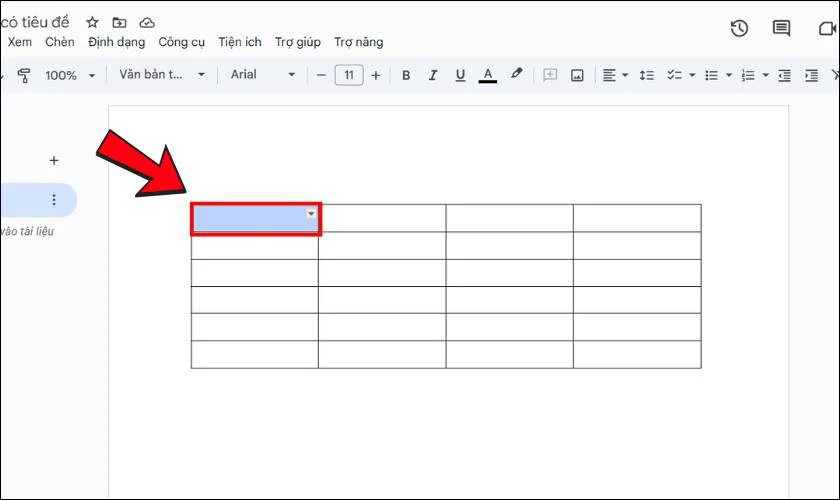Click the document title text
840x500 pixels.
coord(35,23)
